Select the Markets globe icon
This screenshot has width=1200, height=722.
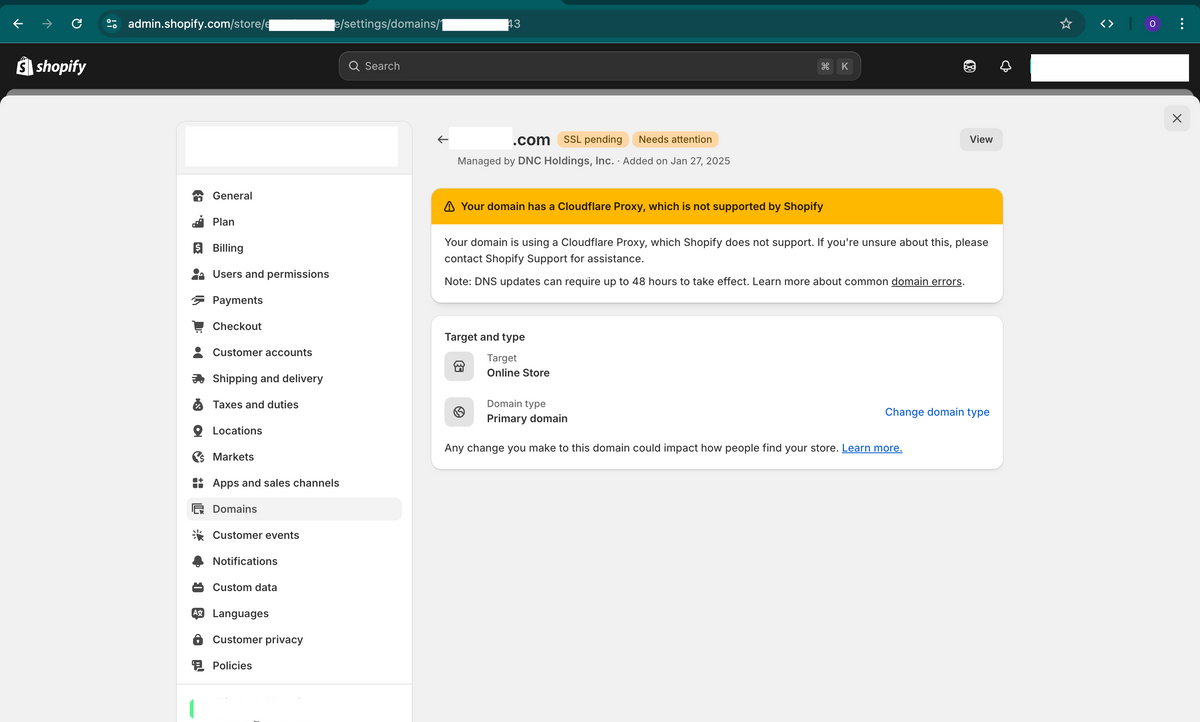[197, 456]
